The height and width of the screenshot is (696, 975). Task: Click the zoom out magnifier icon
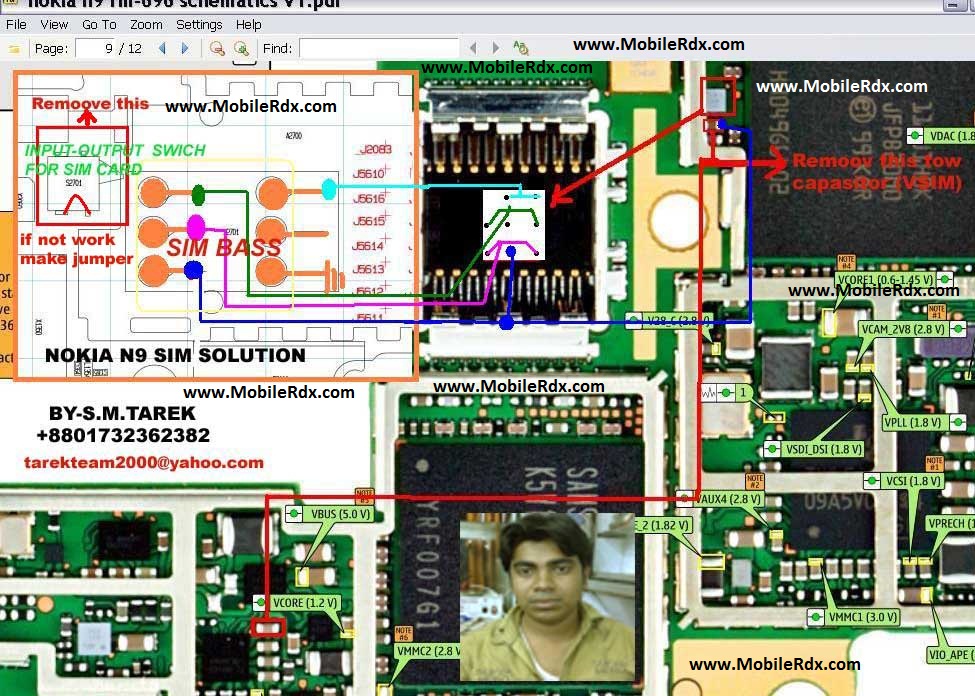tap(217, 49)
